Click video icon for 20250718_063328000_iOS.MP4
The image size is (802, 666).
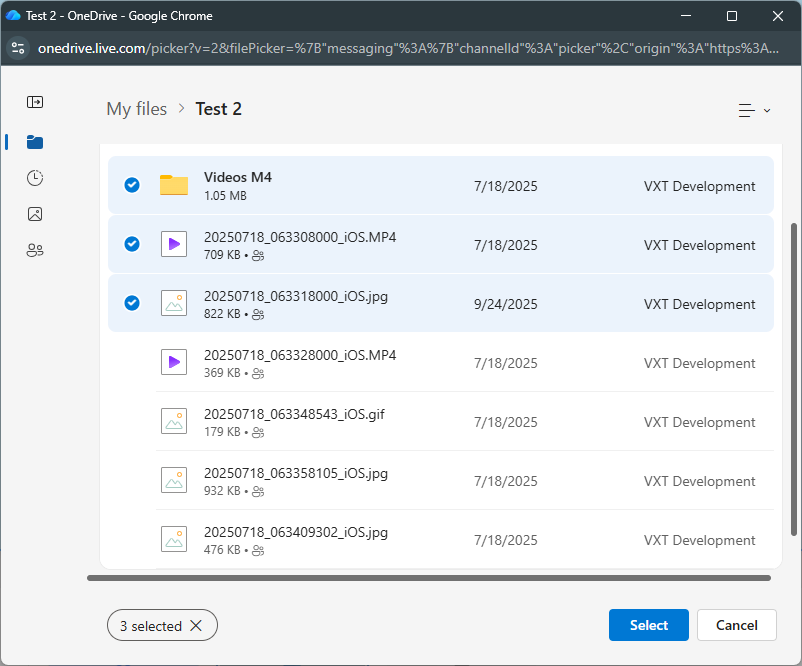click(x=174, y=362)
